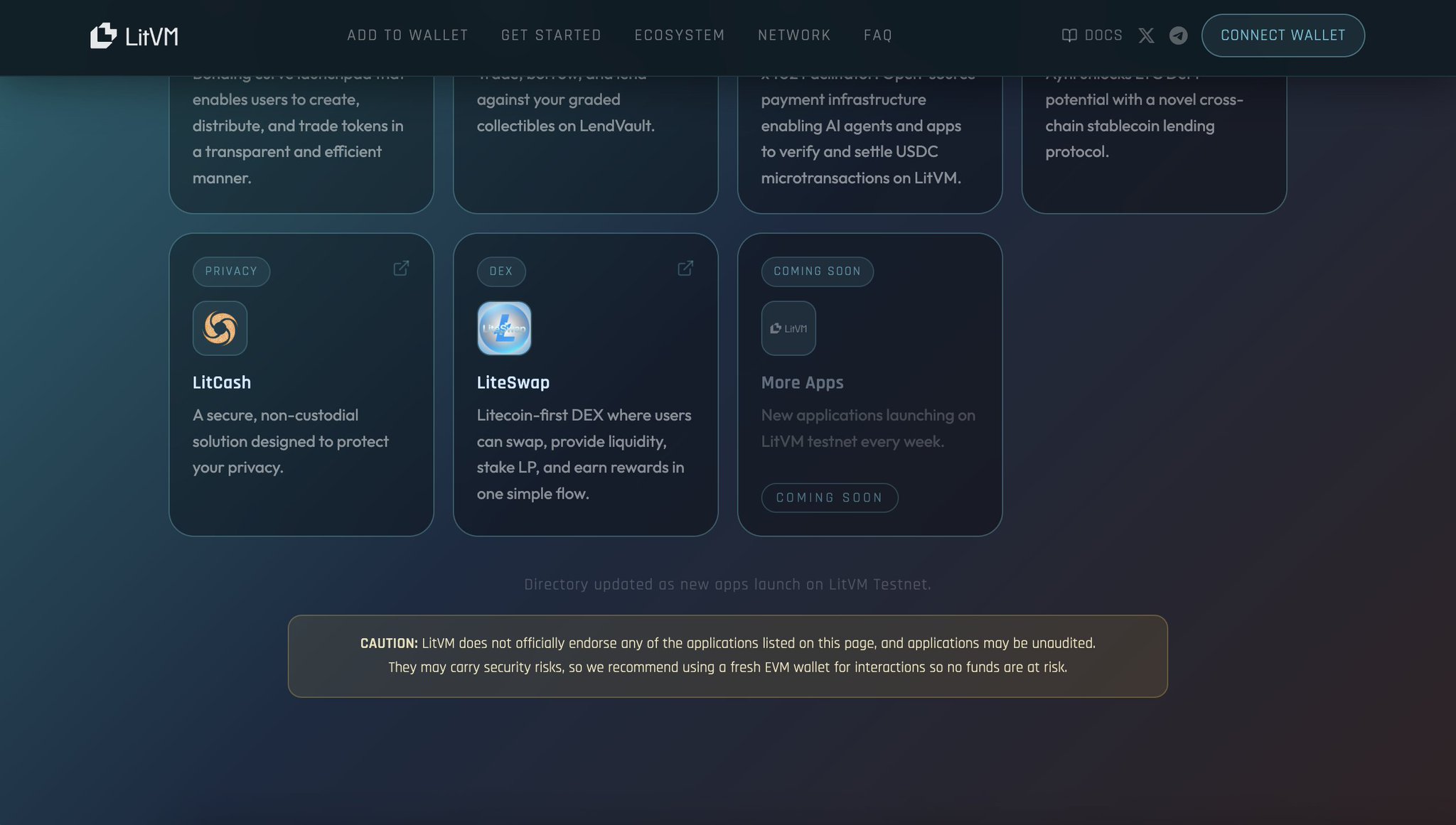Click the LitCash orange swirl app icon

[x=220, y=328]
